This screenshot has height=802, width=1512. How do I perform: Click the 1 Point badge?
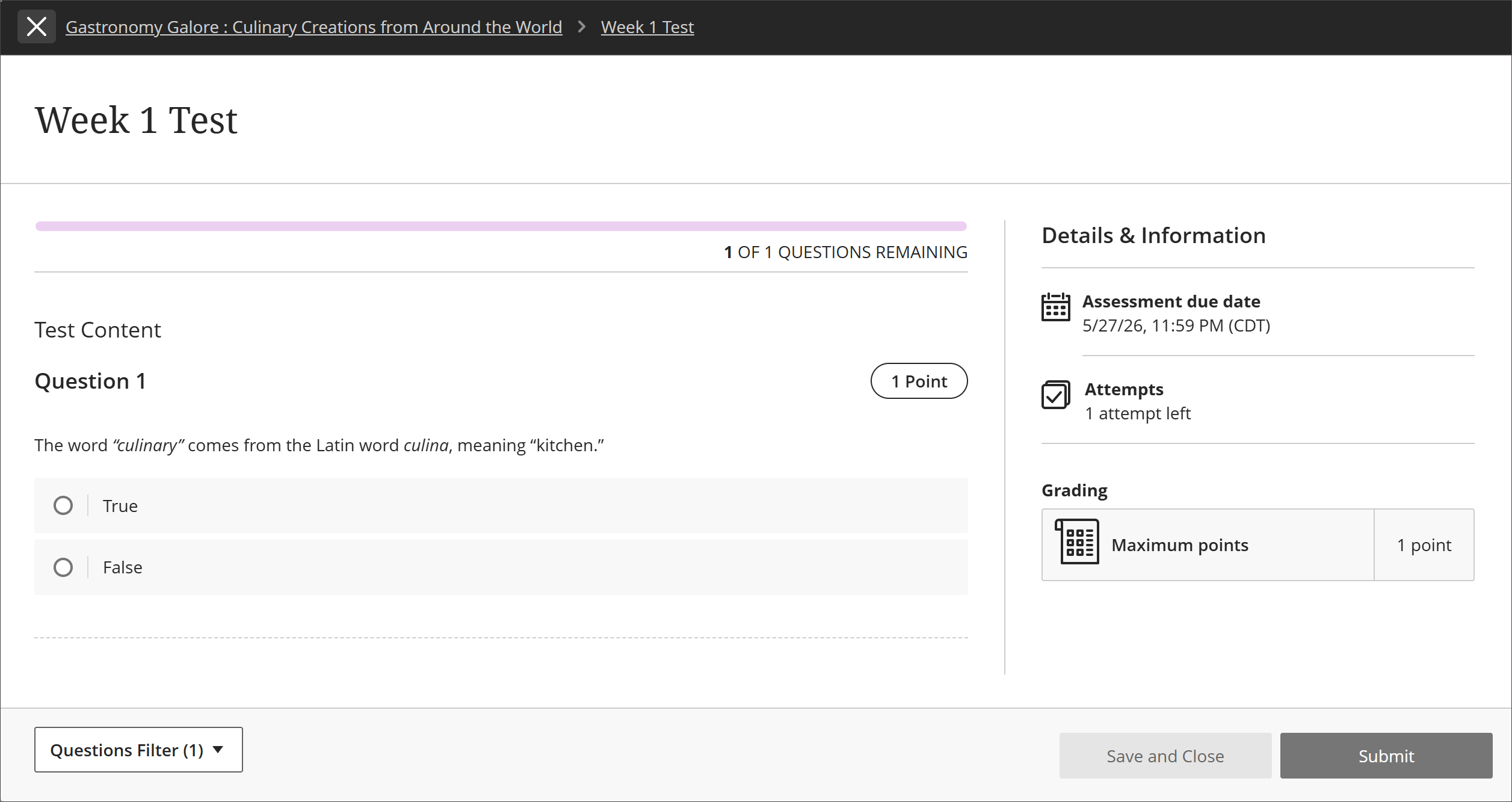(919, 381)
